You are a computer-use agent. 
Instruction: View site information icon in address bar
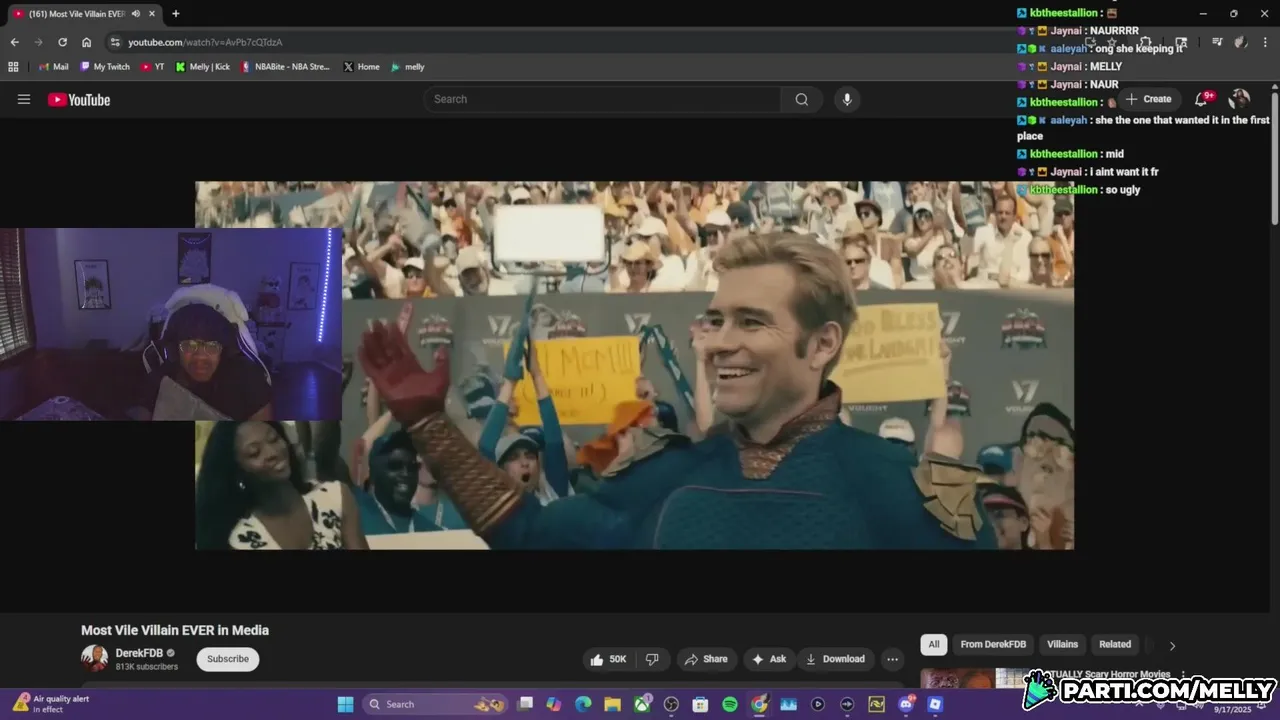point(115,42)
